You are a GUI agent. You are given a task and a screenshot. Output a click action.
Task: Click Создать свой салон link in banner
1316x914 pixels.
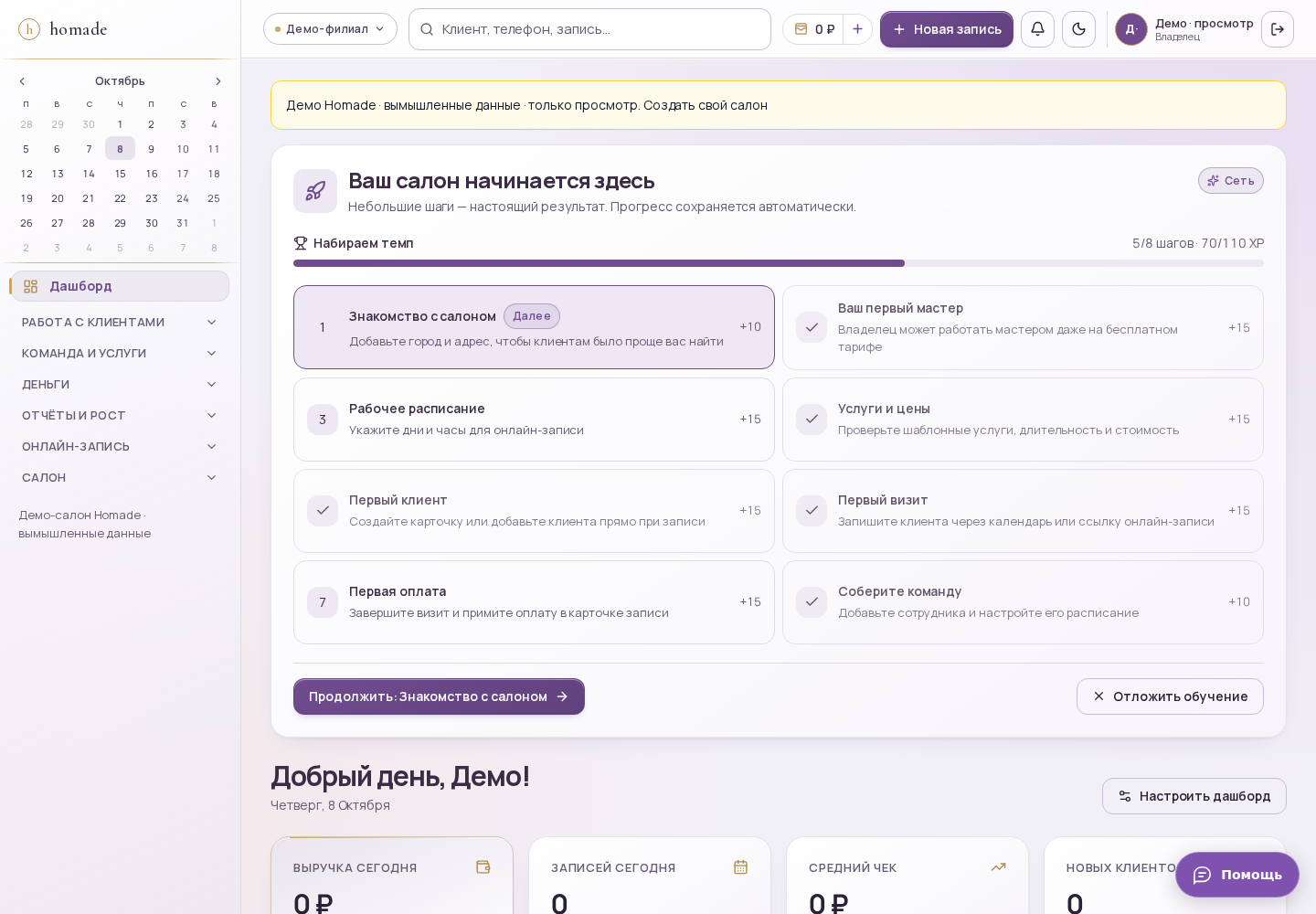[706, 105]
